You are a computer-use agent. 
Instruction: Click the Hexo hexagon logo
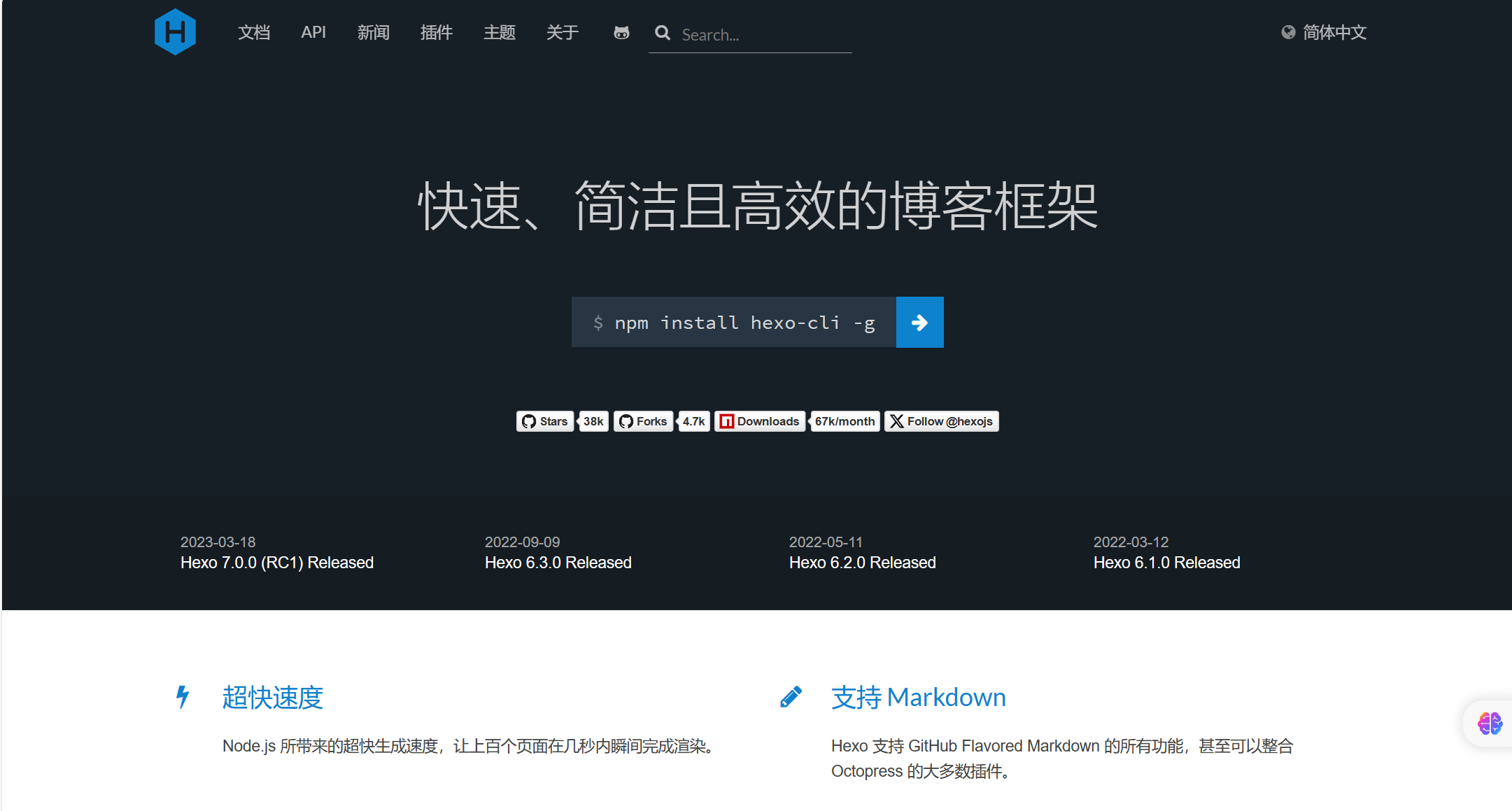(175, 32)
